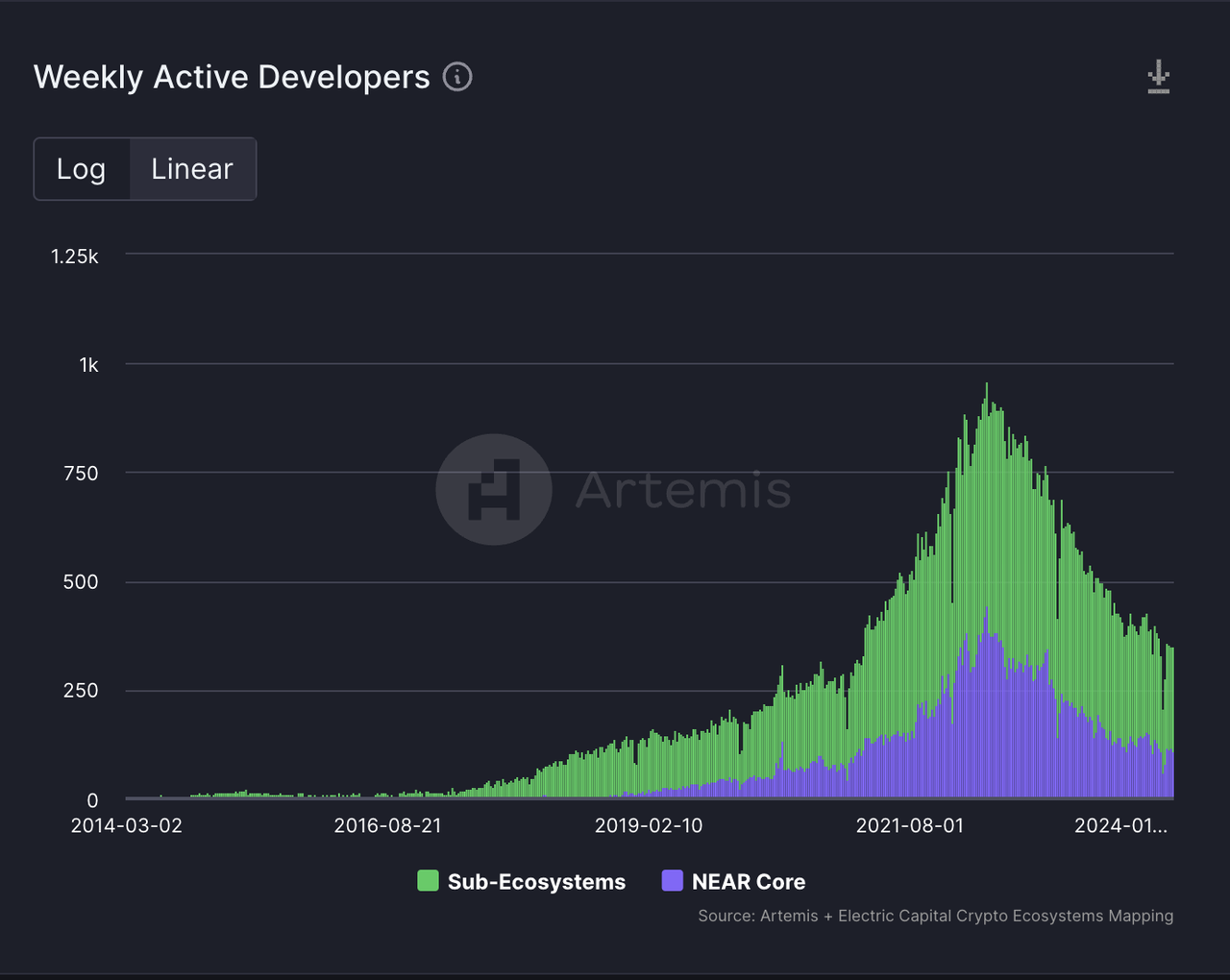Viewport: 1230px width, 980px height.
Task: Click the Source: Artemis + Electric Capital text
Action: [x=935, y=916]
